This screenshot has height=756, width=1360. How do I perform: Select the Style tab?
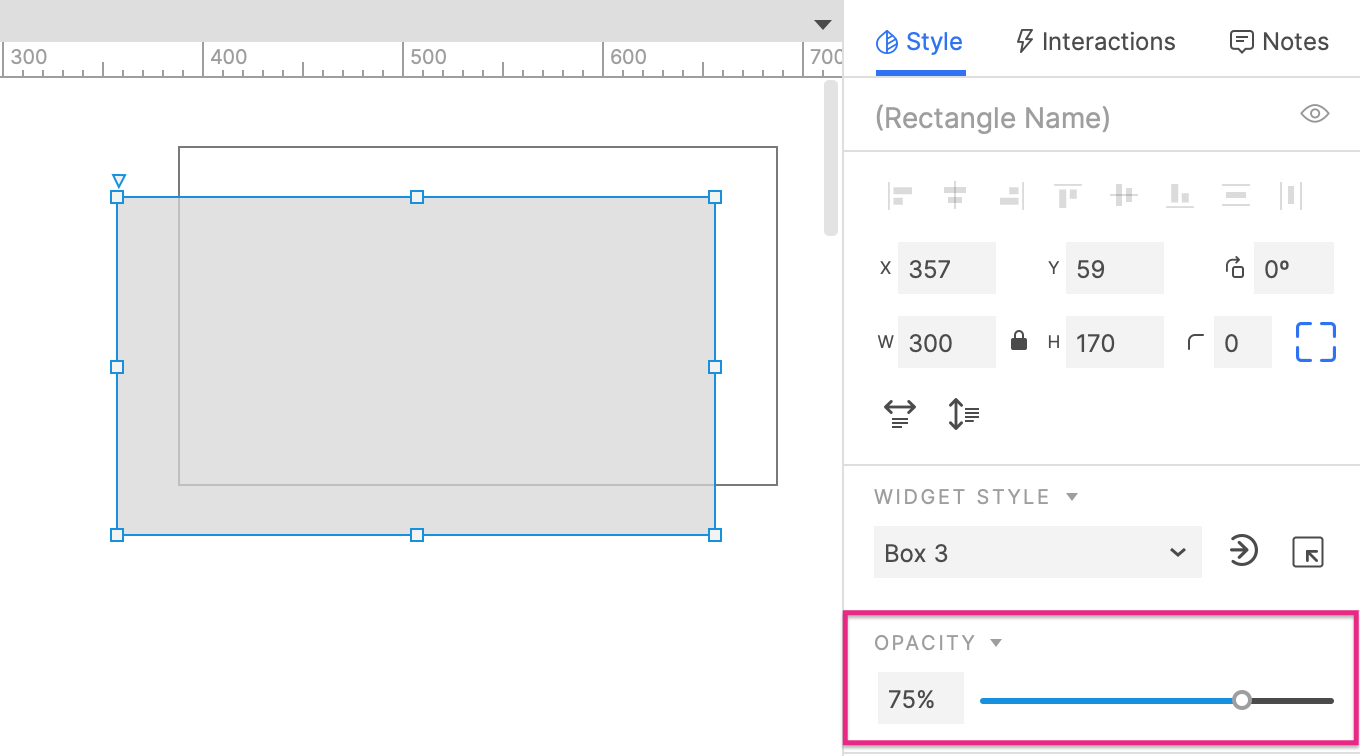click(x=918, y=41)
